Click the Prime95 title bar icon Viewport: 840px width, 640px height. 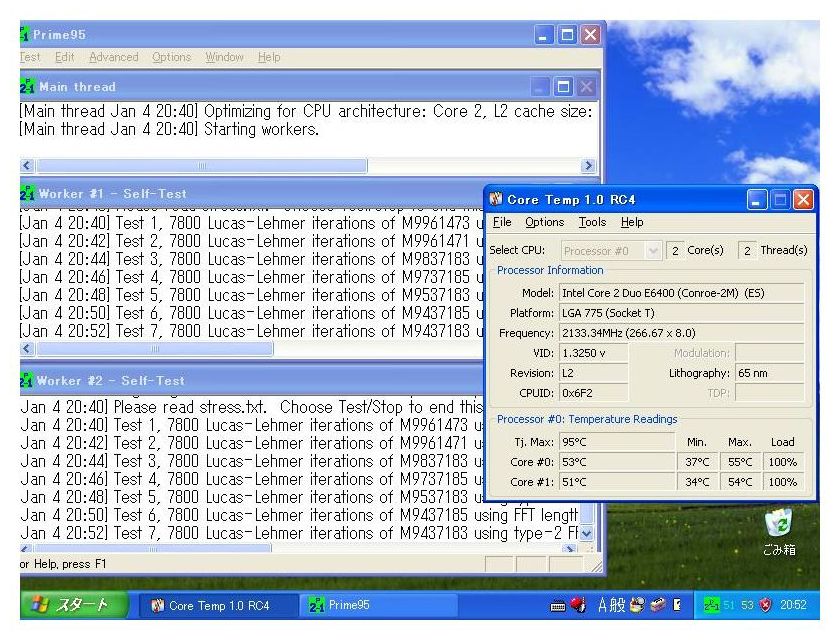coord(25,34)
